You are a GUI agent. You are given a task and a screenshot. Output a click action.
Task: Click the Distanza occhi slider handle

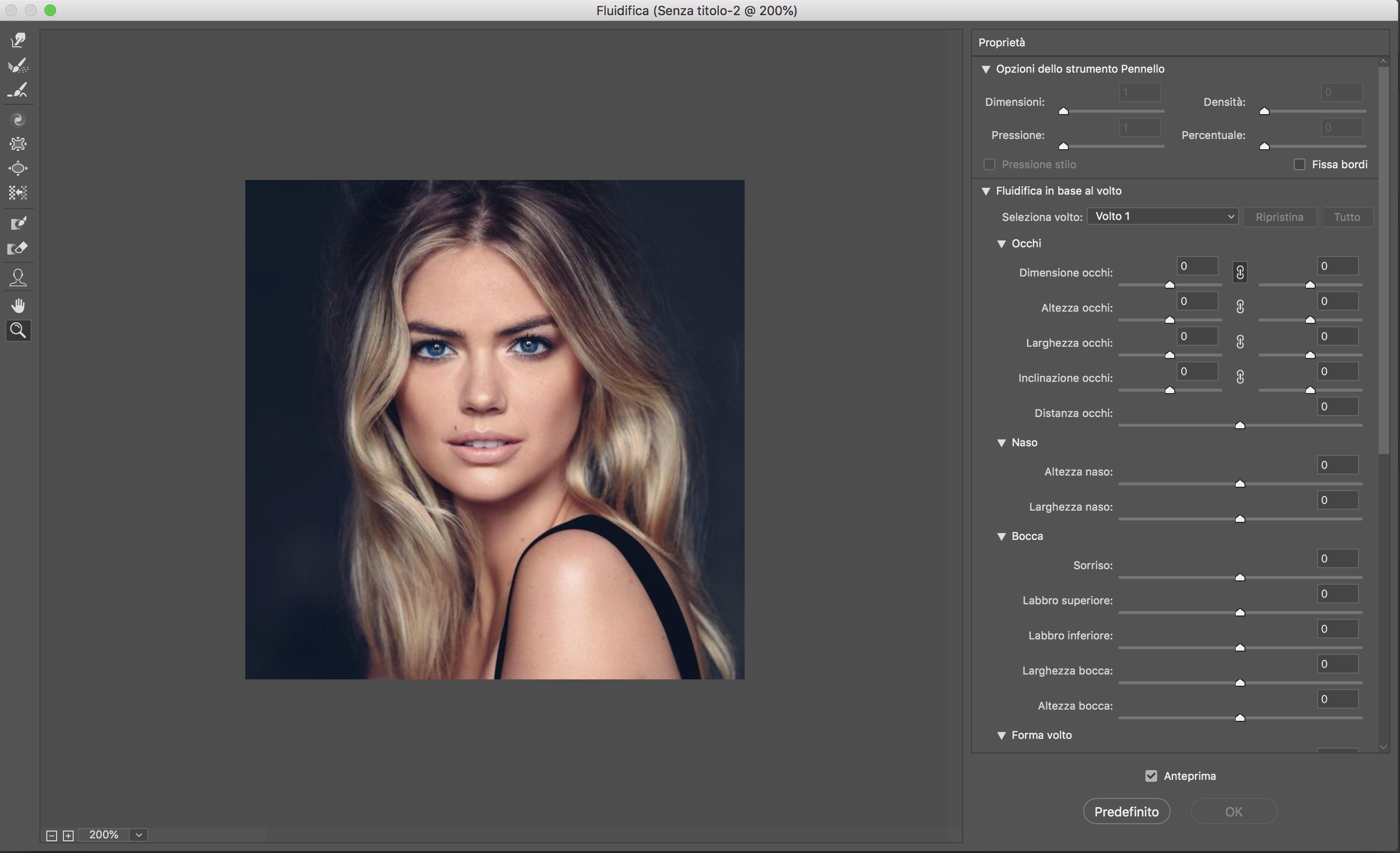(x=1240, y=425)
